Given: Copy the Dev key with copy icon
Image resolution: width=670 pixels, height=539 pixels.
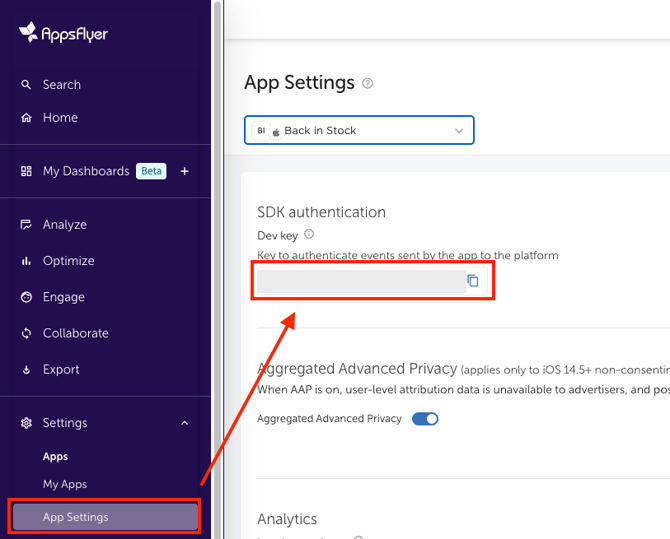Looking at the screenshot, I should [473, 281].
